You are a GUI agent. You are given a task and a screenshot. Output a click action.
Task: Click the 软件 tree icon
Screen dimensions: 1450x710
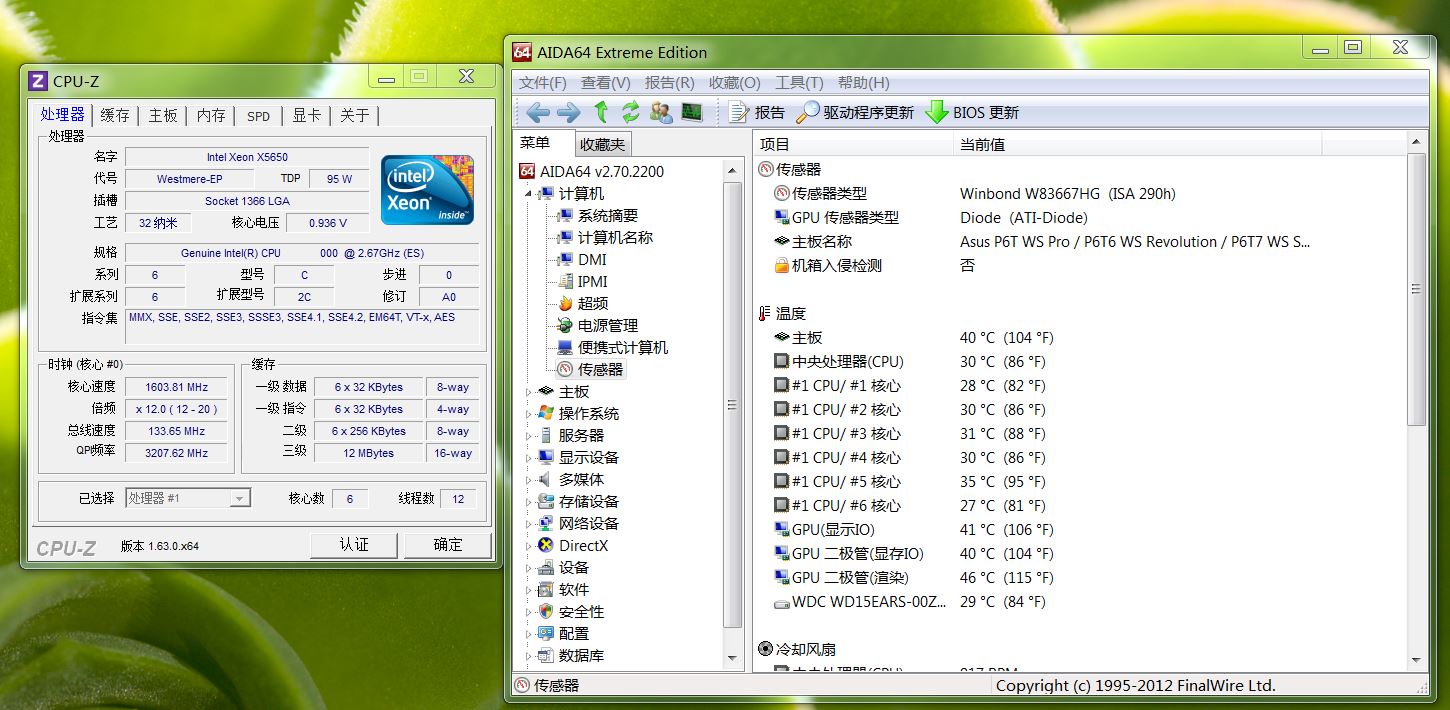(546, 589)
